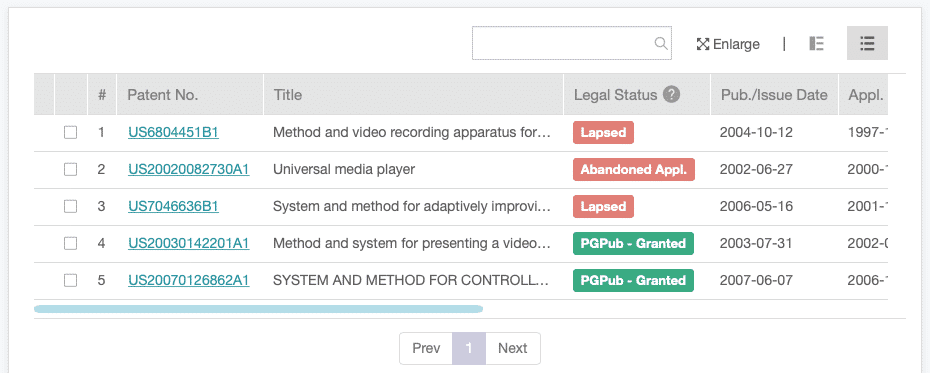Tick checkbox next to US20020082730A1

(x=71, y=170)
